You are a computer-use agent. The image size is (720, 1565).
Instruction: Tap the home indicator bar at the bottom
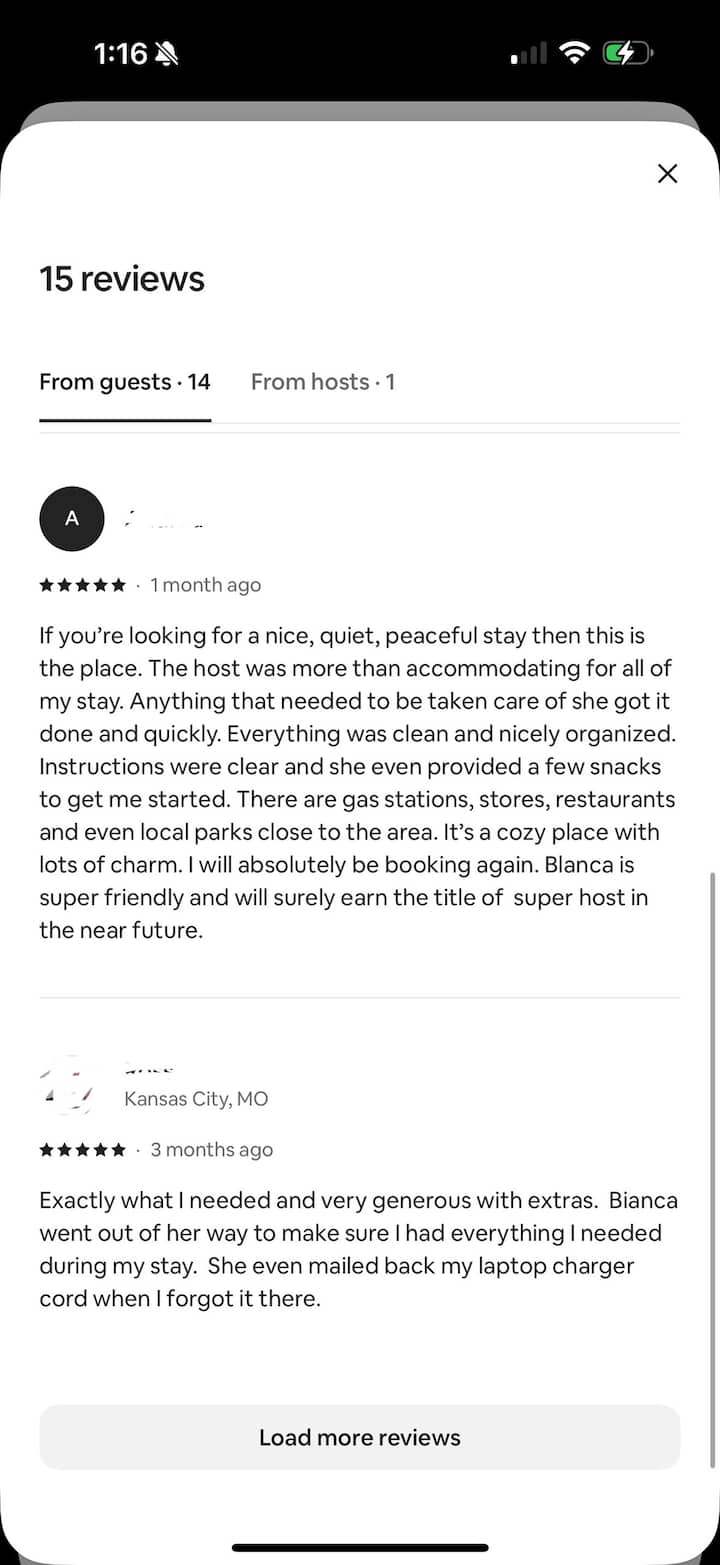[x=360, y=1548]
